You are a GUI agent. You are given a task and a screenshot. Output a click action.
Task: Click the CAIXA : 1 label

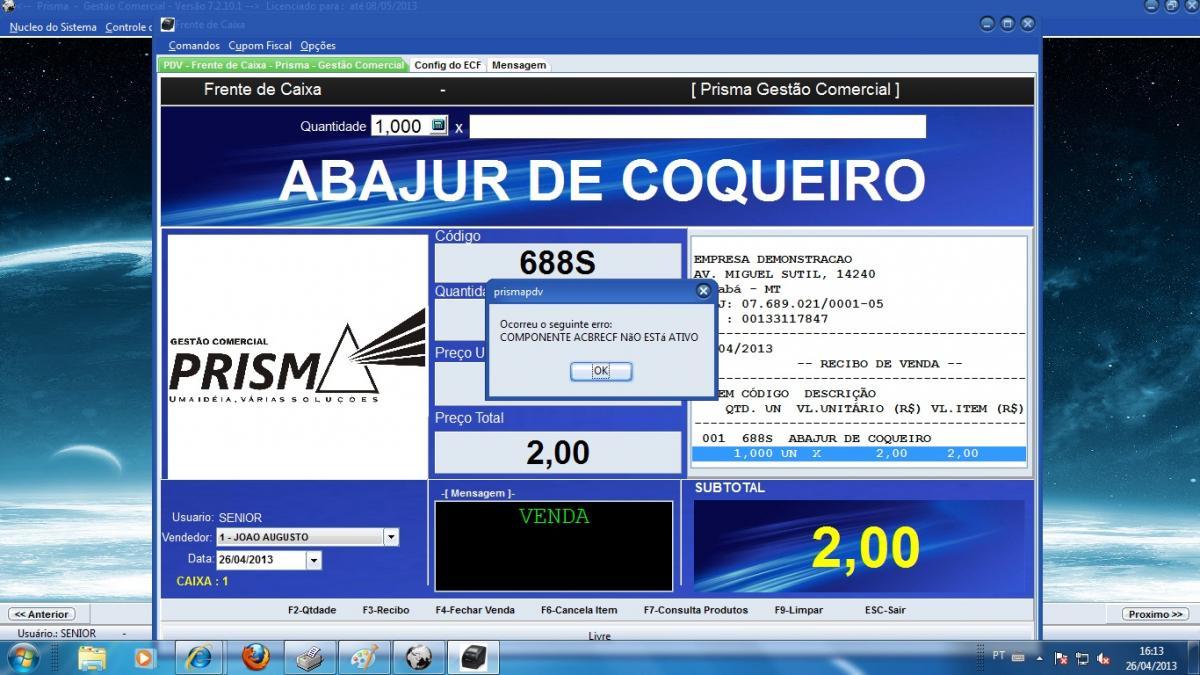pos(202,581)
